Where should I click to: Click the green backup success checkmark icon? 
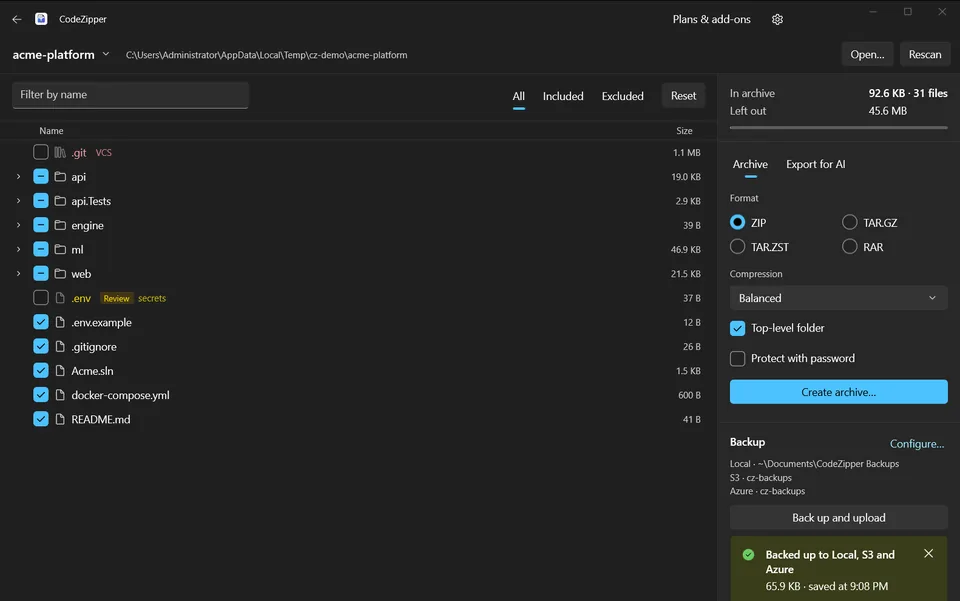[x=748, y=554]
